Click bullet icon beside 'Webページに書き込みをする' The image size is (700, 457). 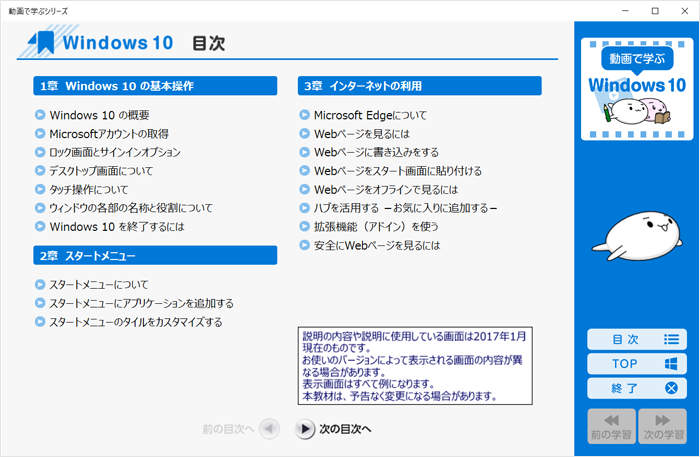coord(304,152)
